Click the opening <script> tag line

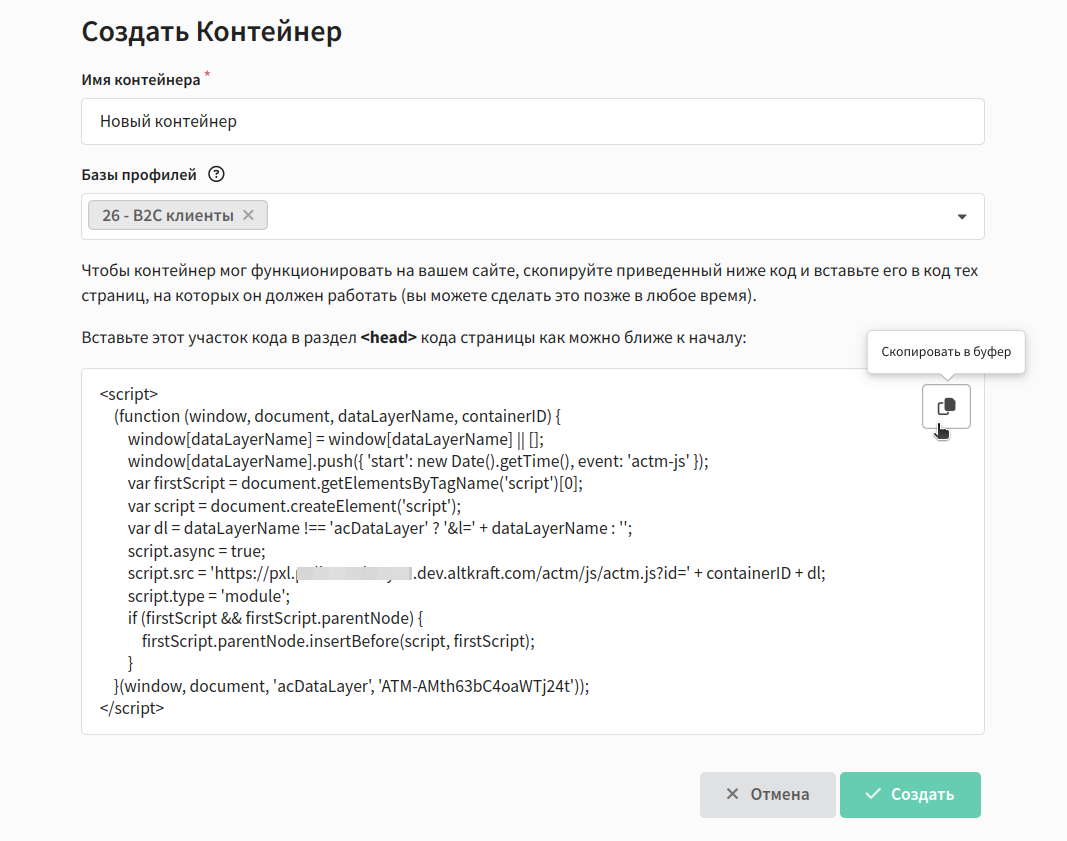pyautogui.click(x=129, y=394)
